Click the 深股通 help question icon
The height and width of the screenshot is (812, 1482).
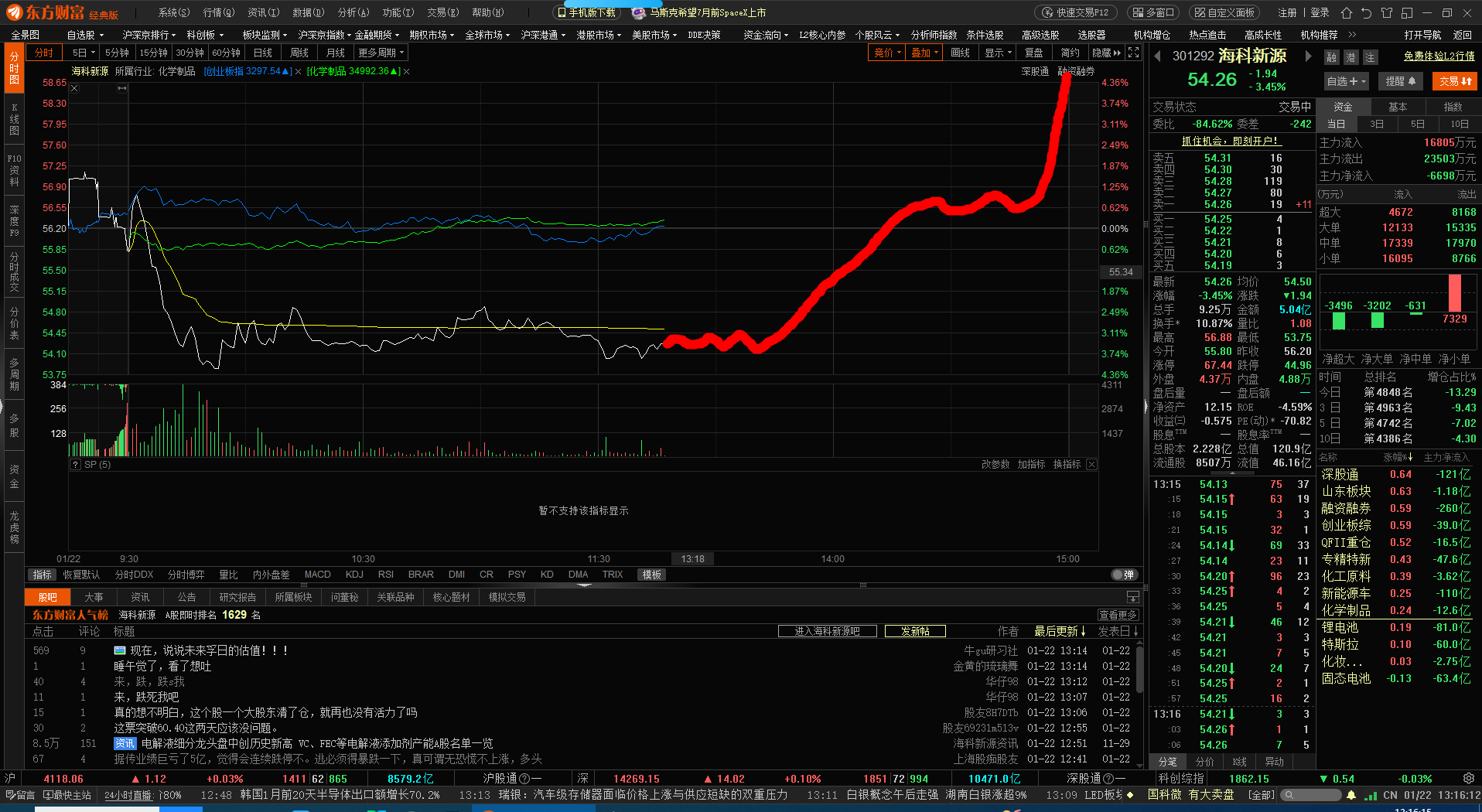click(x=1108, y=779)
